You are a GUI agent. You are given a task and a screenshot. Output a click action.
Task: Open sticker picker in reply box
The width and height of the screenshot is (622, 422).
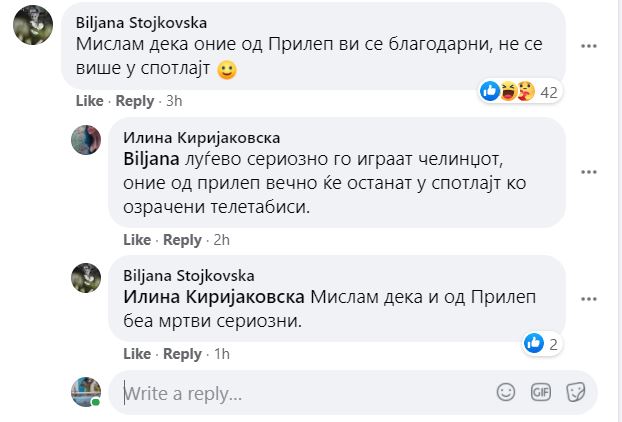(574, 392)
